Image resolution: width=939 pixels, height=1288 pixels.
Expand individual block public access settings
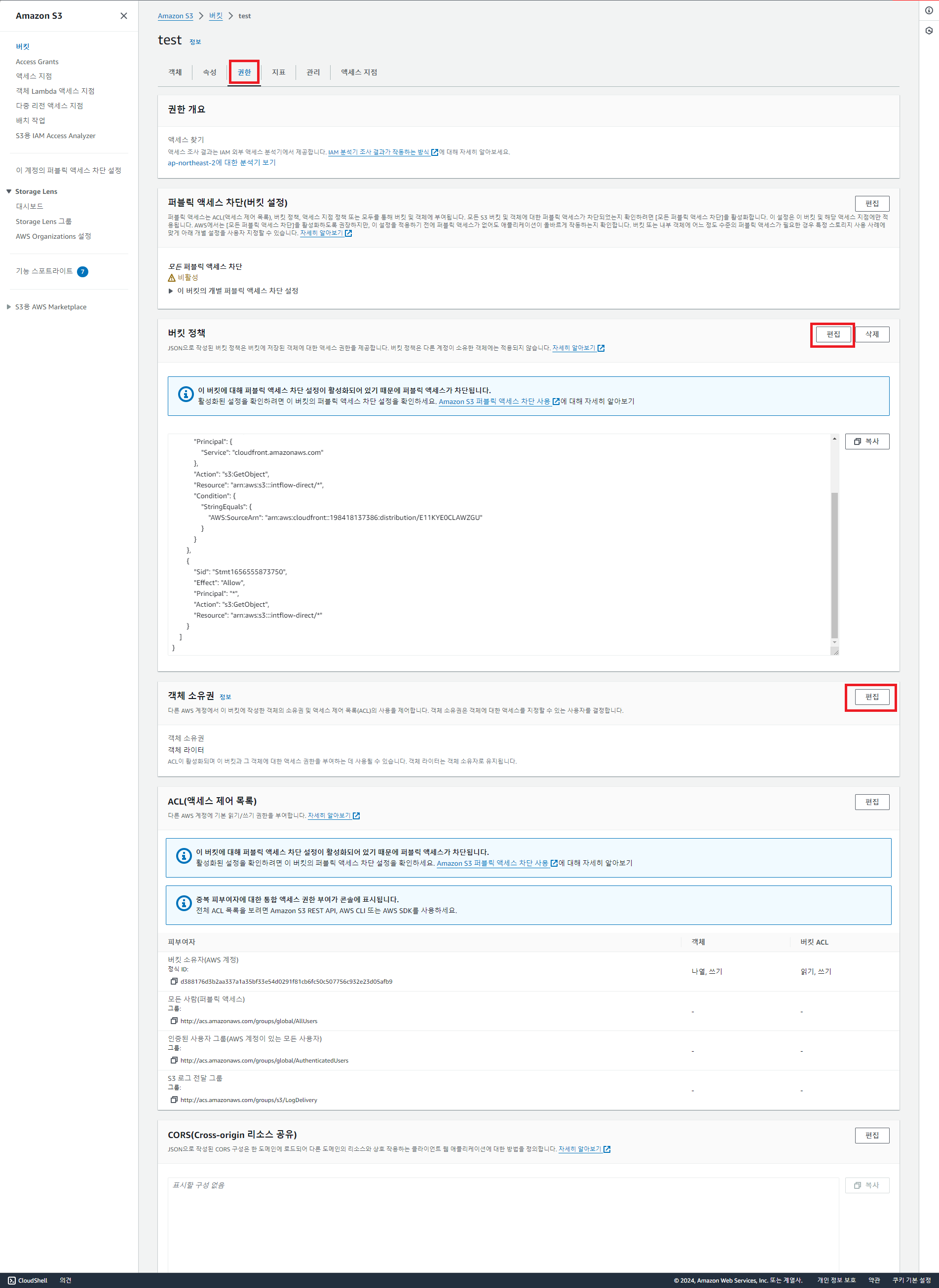click(x=233, y=291)
